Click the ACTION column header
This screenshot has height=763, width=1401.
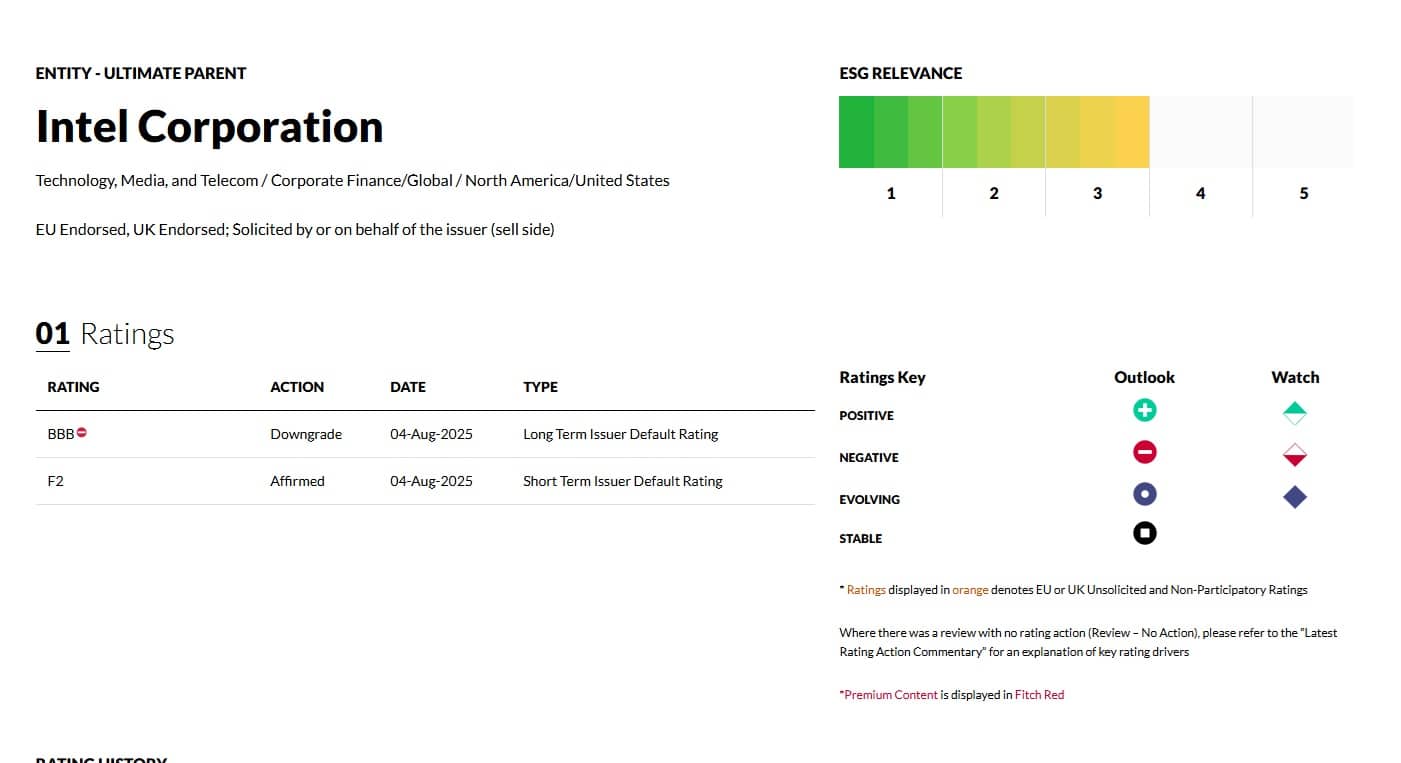(x=297, y=387)
